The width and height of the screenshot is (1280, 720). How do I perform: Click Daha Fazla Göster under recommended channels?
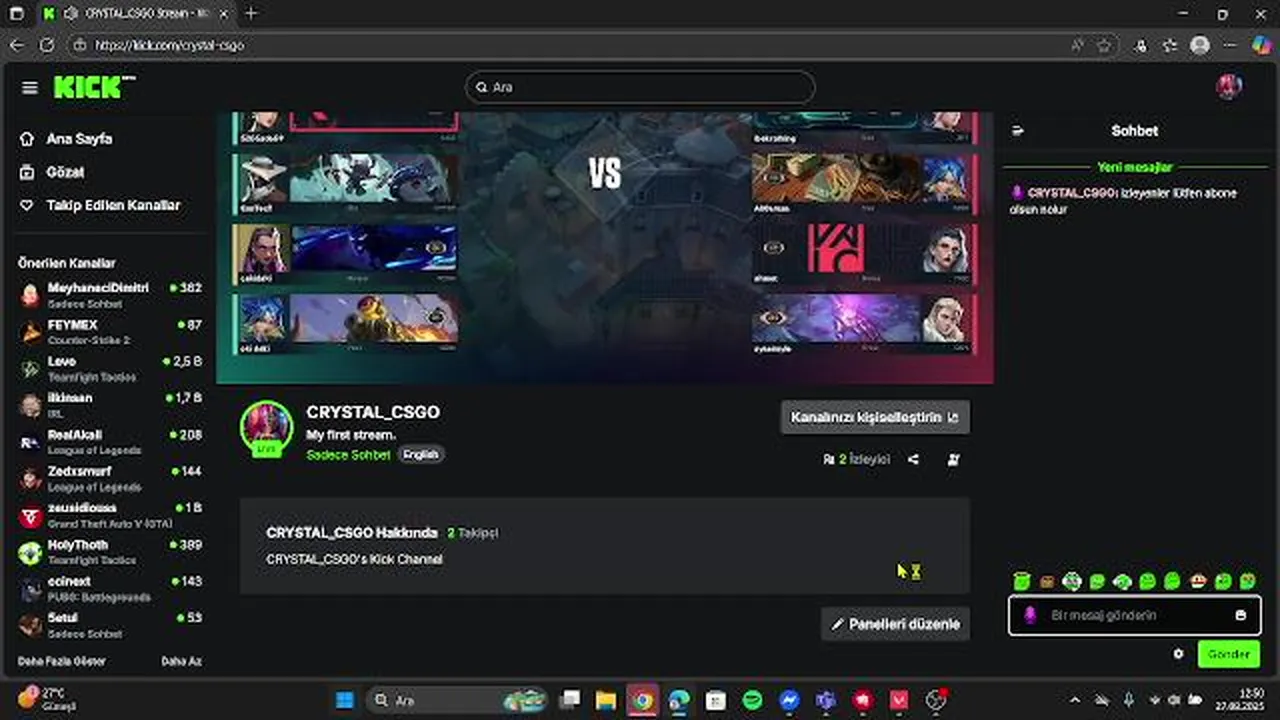coord(61,661)
